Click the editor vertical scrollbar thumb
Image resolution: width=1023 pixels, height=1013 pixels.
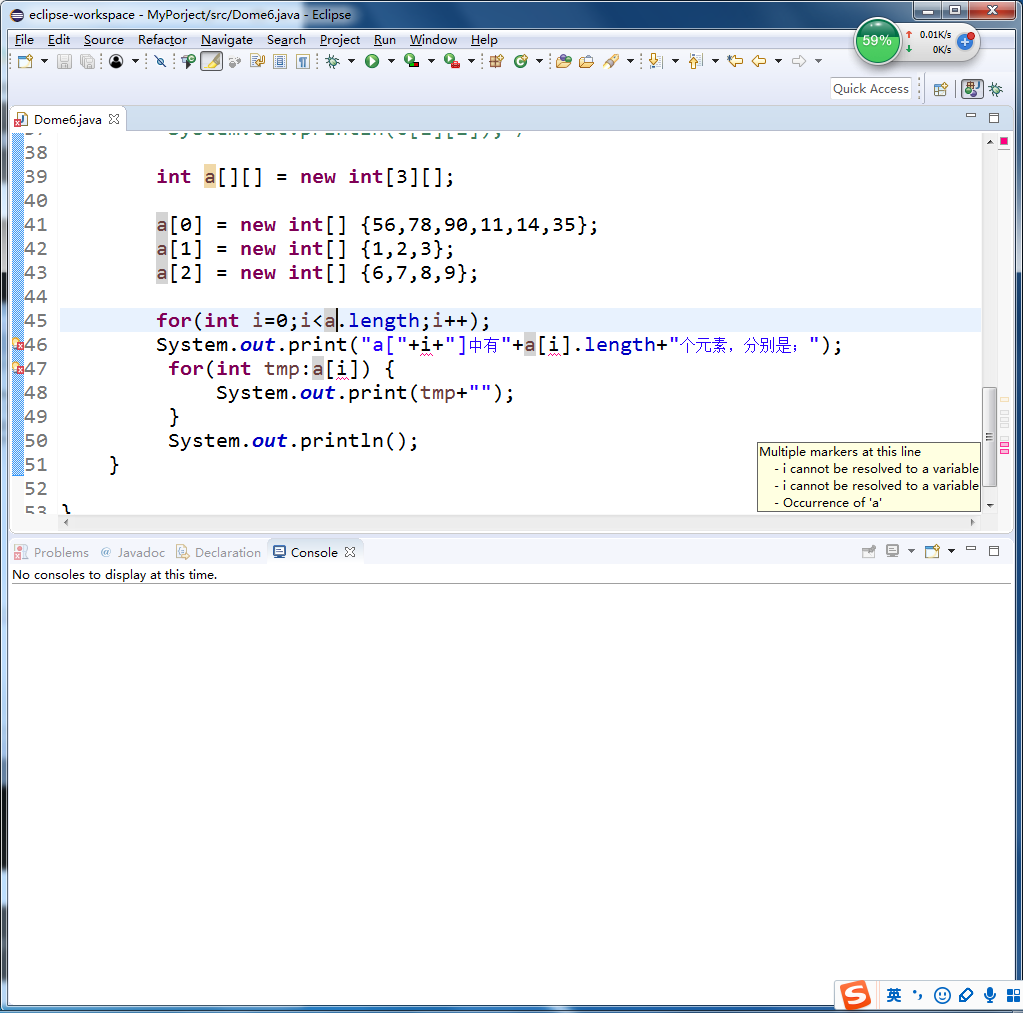990,437
